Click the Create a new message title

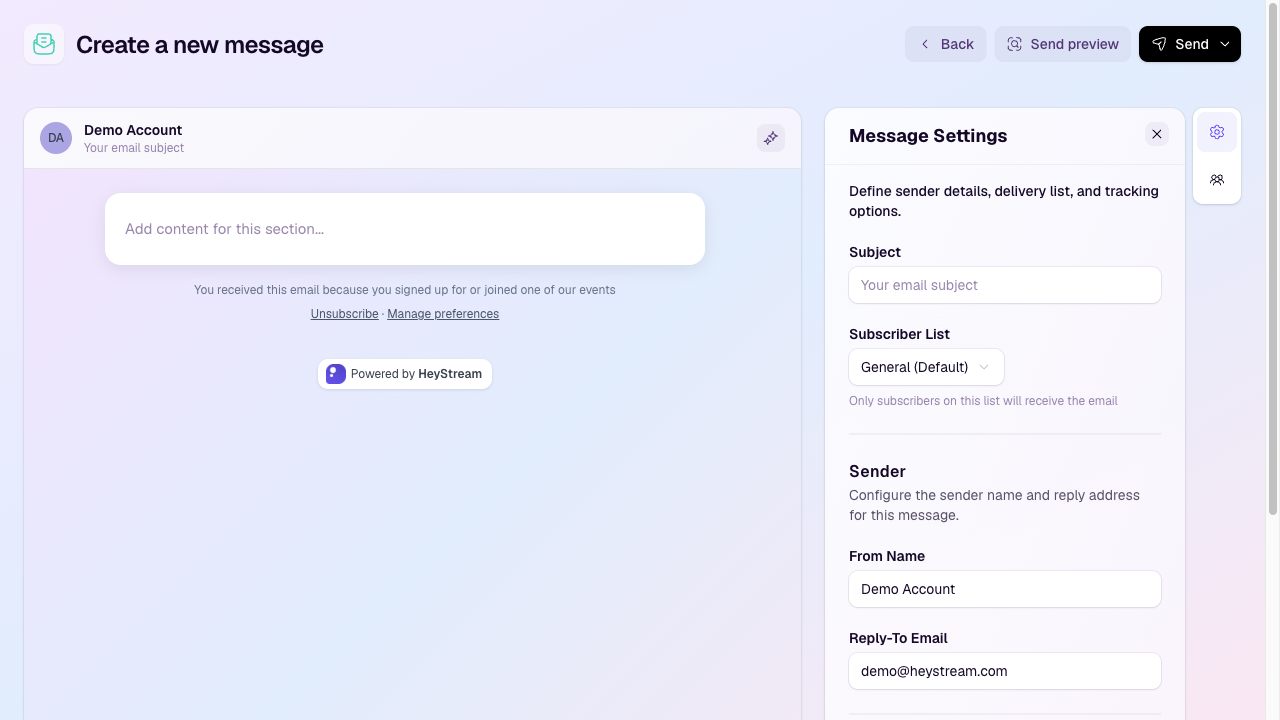[200, 45]
